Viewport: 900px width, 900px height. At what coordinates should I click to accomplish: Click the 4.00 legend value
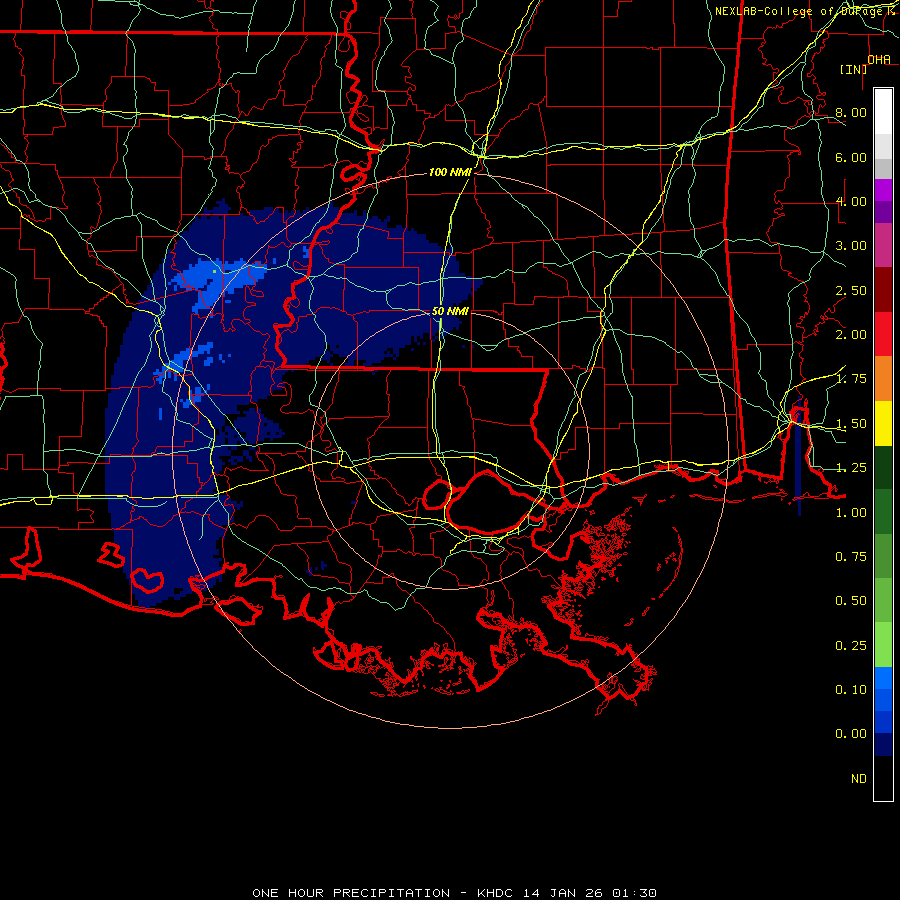(x=851, y=201)
